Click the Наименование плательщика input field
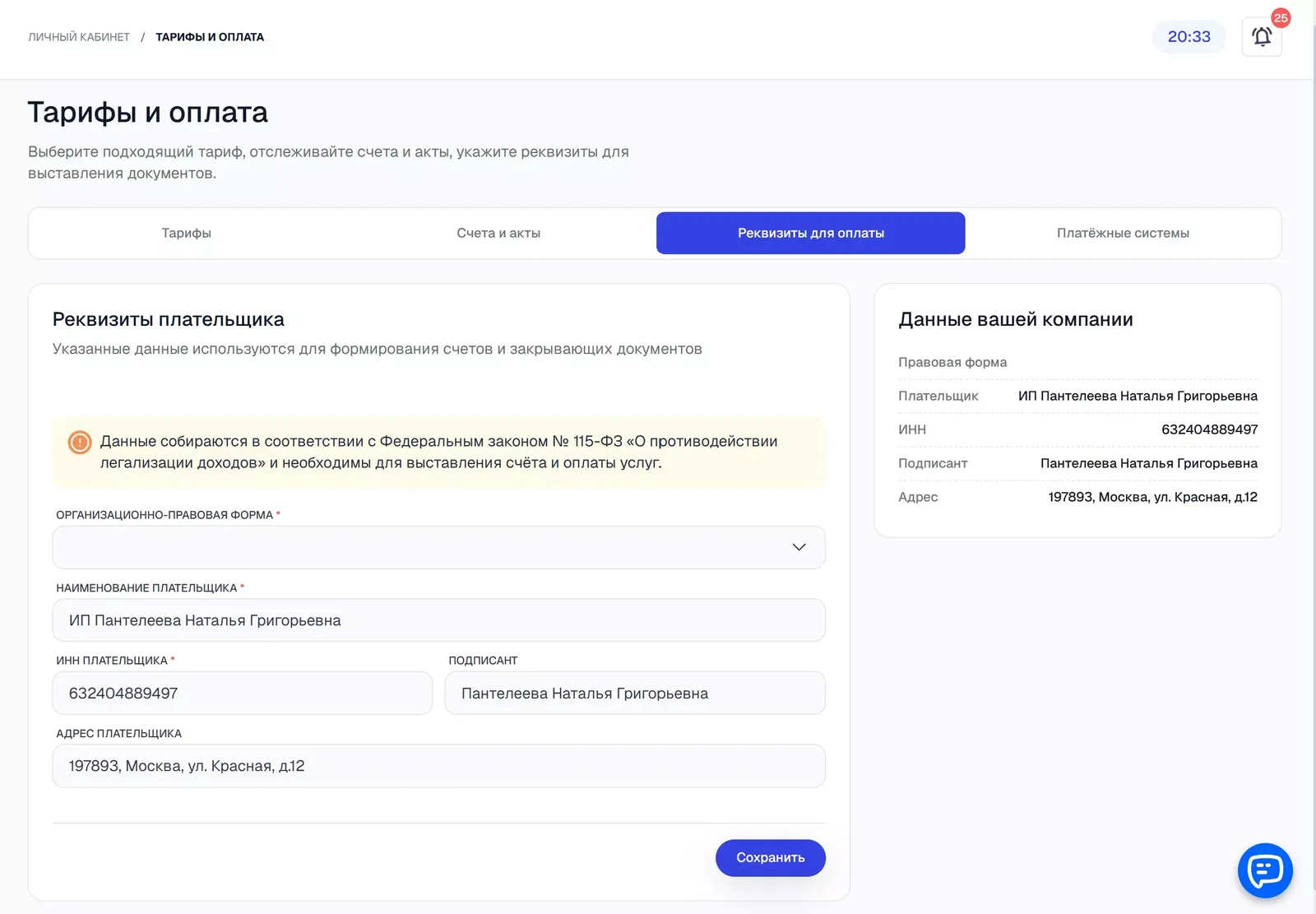Viewport: 1316px width, 914px height. (438, 620)
